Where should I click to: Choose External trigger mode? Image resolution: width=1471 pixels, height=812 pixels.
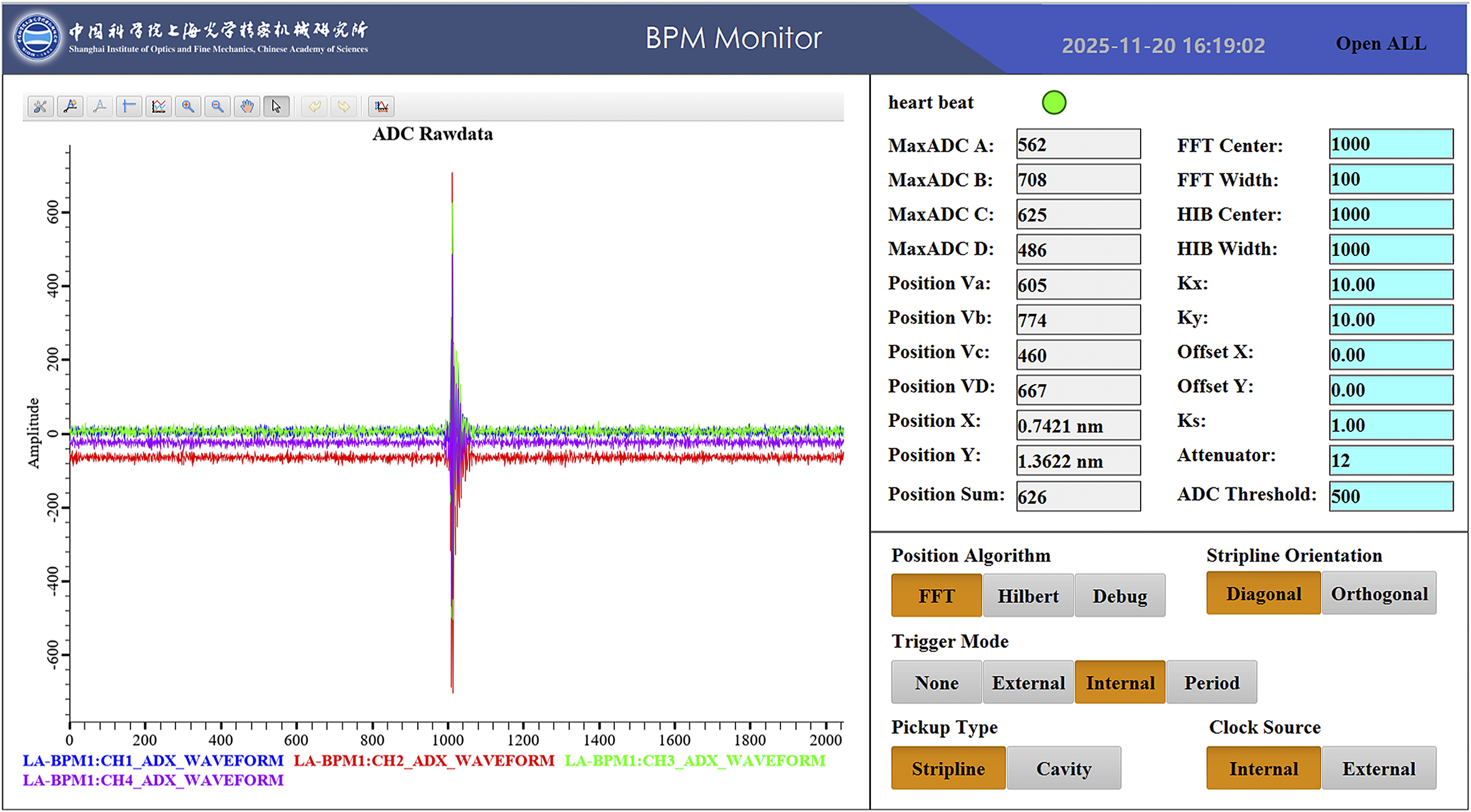pyautogui.click(x=1028, y=682)
